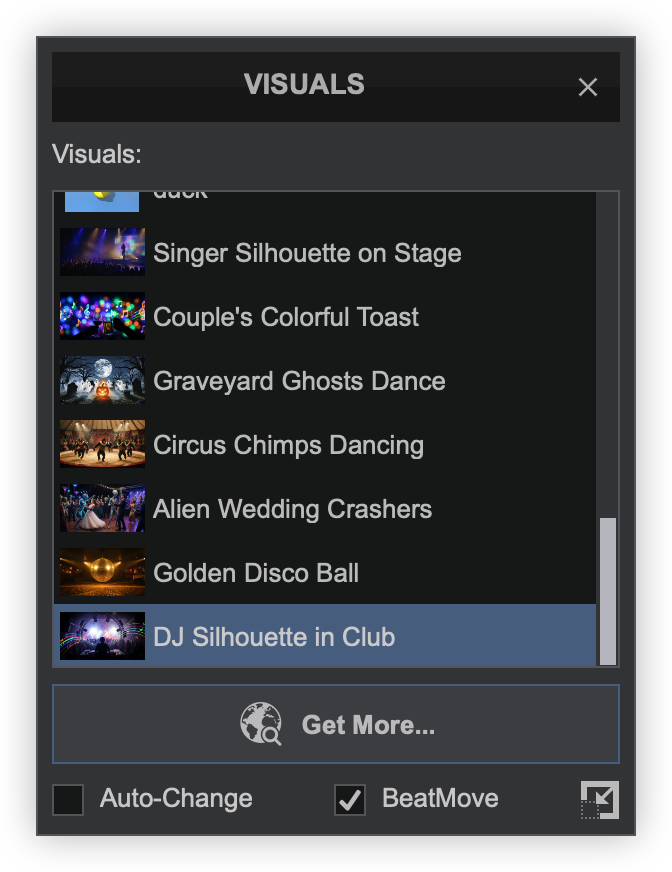The height and width of the screenshot is (872, 672).
Task: Click the DJ Silhouette in Club thumbnail
Action: (102, 636)
